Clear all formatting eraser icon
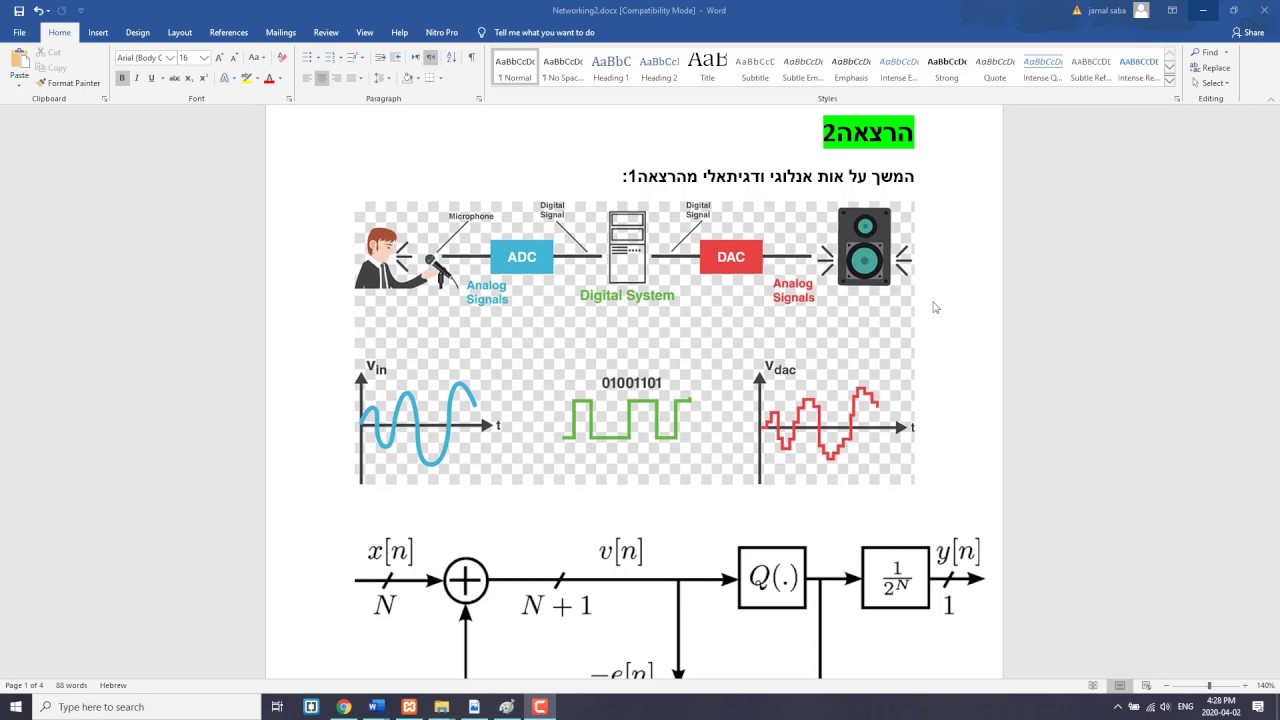Screen dimensions: 1280x720 point(282,58)
